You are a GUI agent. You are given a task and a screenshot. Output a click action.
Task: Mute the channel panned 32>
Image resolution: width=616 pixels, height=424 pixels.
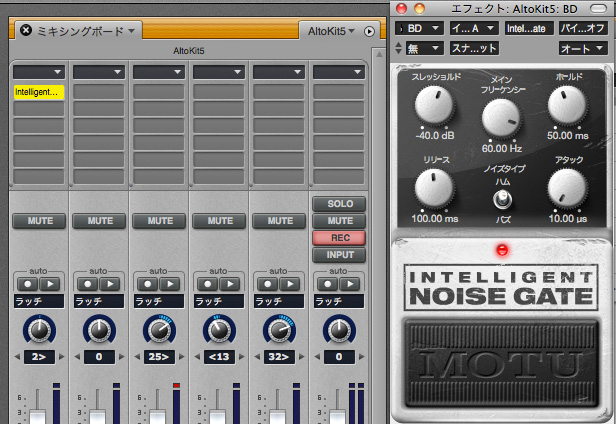(280, 221)
